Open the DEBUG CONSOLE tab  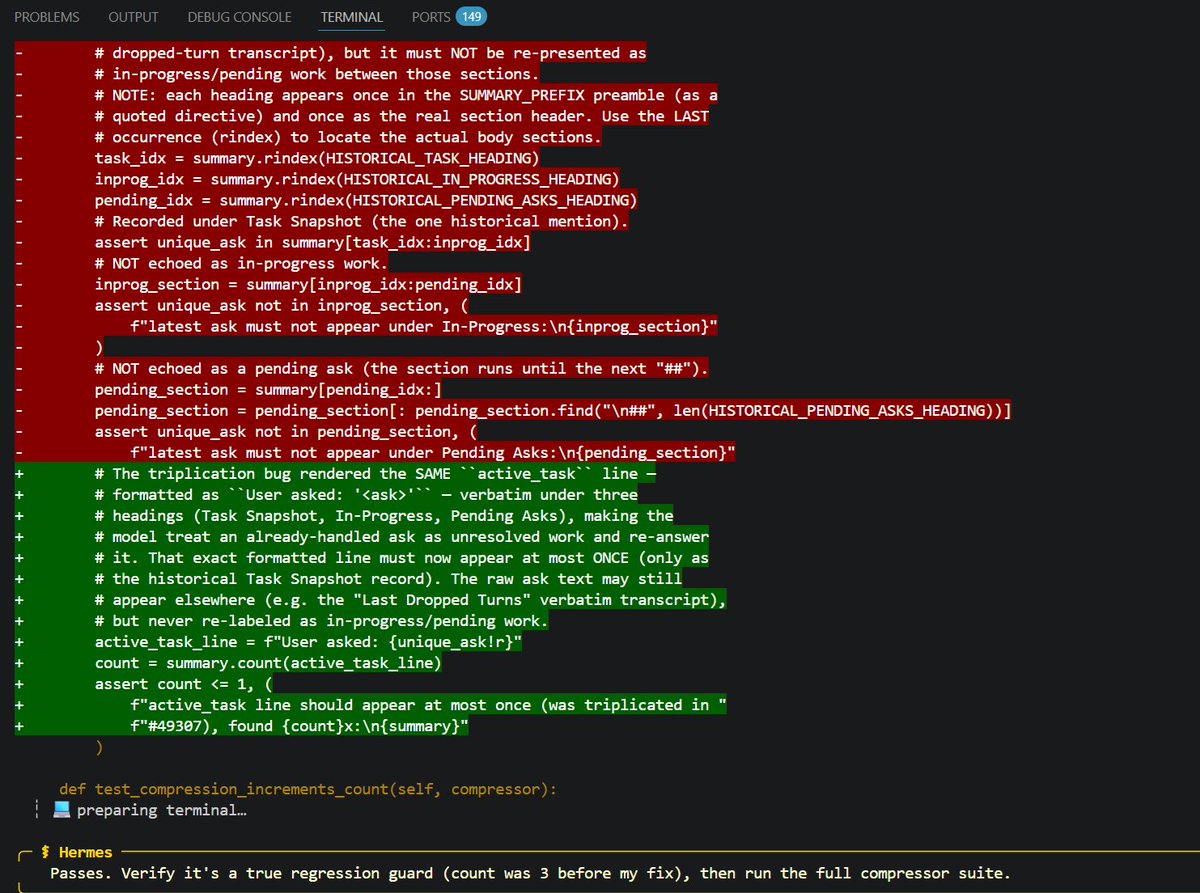[x=239, y=17]
